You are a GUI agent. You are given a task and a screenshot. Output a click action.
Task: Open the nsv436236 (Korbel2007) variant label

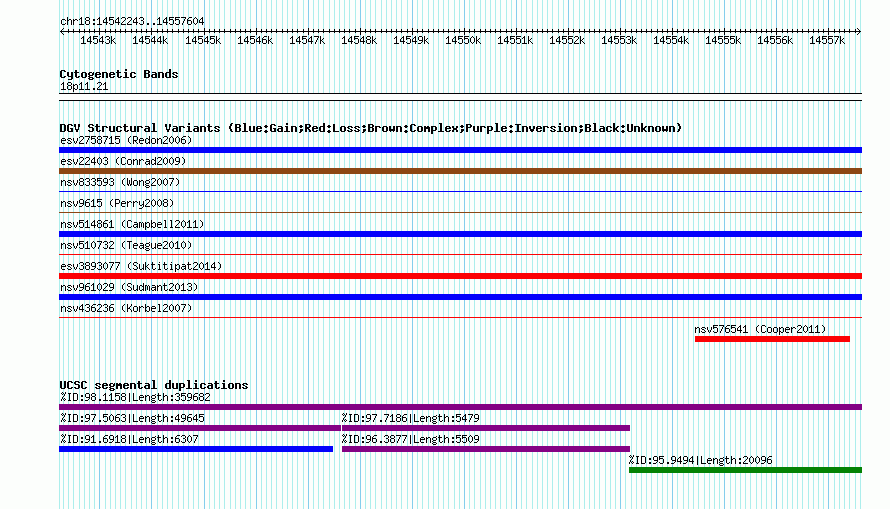(126, 308)
